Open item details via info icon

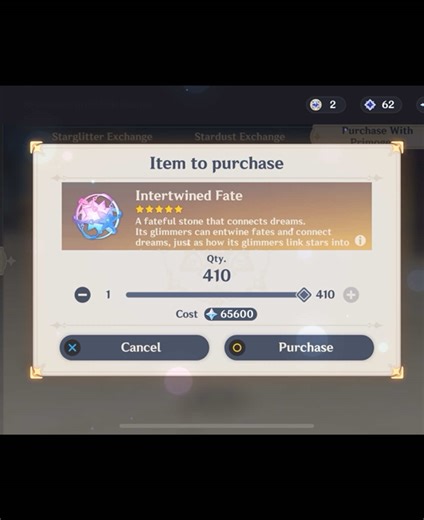tap(360, 240)
